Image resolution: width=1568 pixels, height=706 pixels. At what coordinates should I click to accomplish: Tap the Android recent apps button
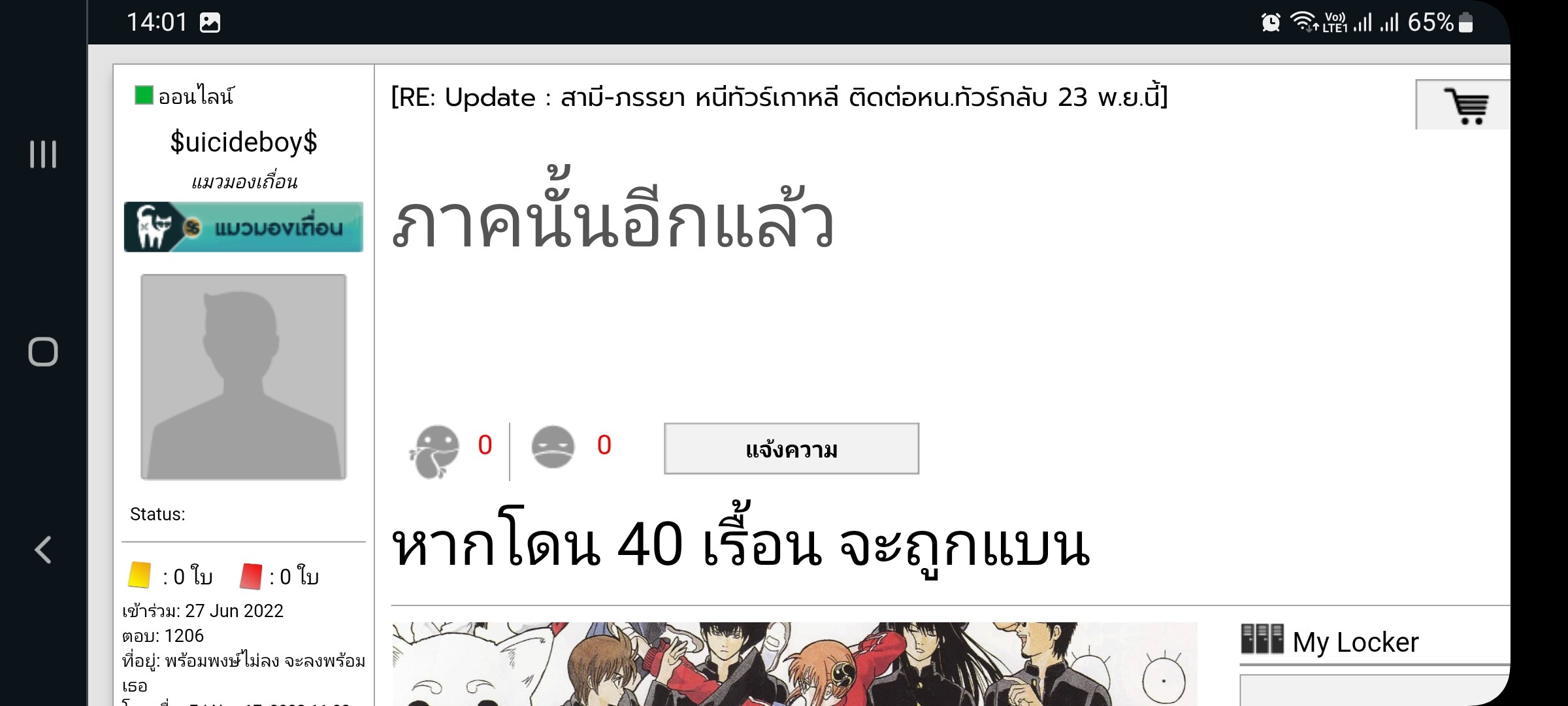[x=43, y=154]
